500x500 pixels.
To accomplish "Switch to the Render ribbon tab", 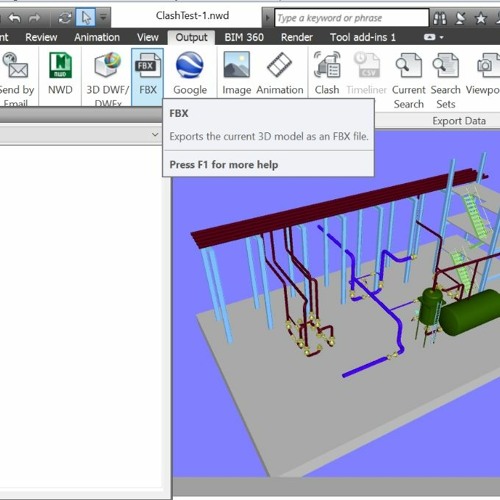I will (x=297, y=37).
